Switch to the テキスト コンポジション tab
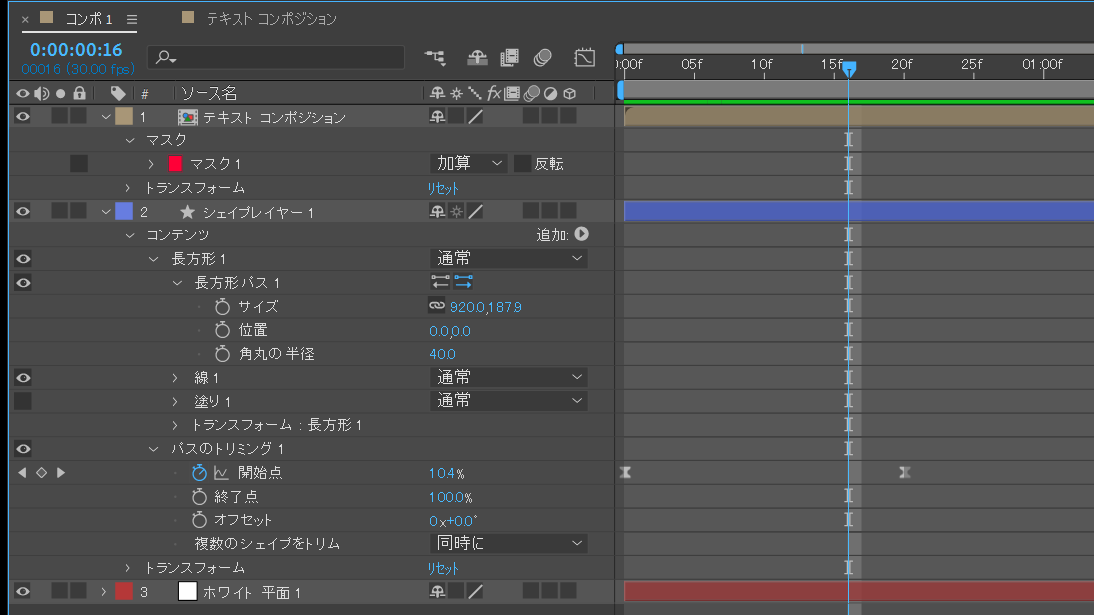Screen dimensions: 1094x615 [x=270, y=19]
